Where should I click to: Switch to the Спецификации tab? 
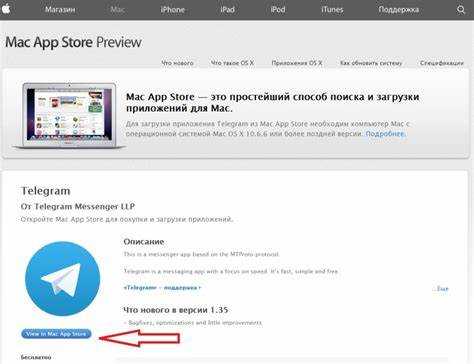(x=442, y=63)
